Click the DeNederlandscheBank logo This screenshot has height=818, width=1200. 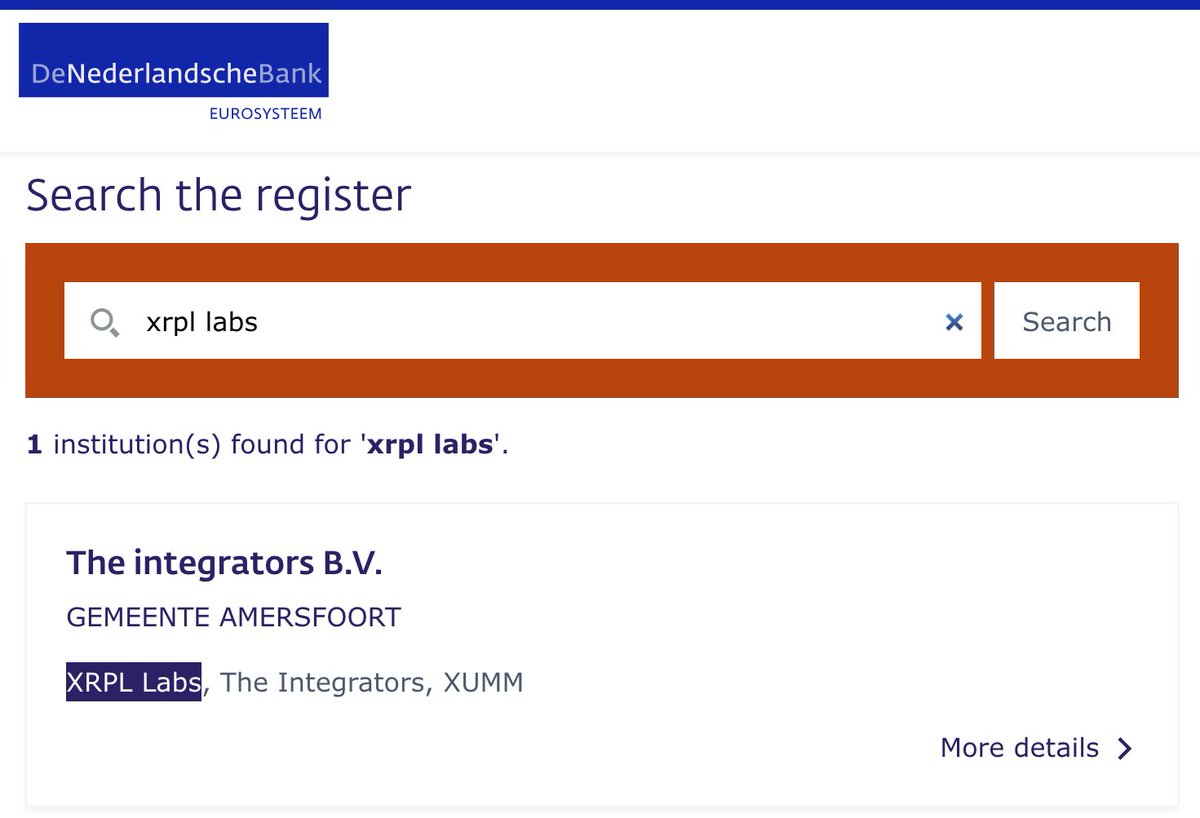pyautogui.click(x=174, y=73)
